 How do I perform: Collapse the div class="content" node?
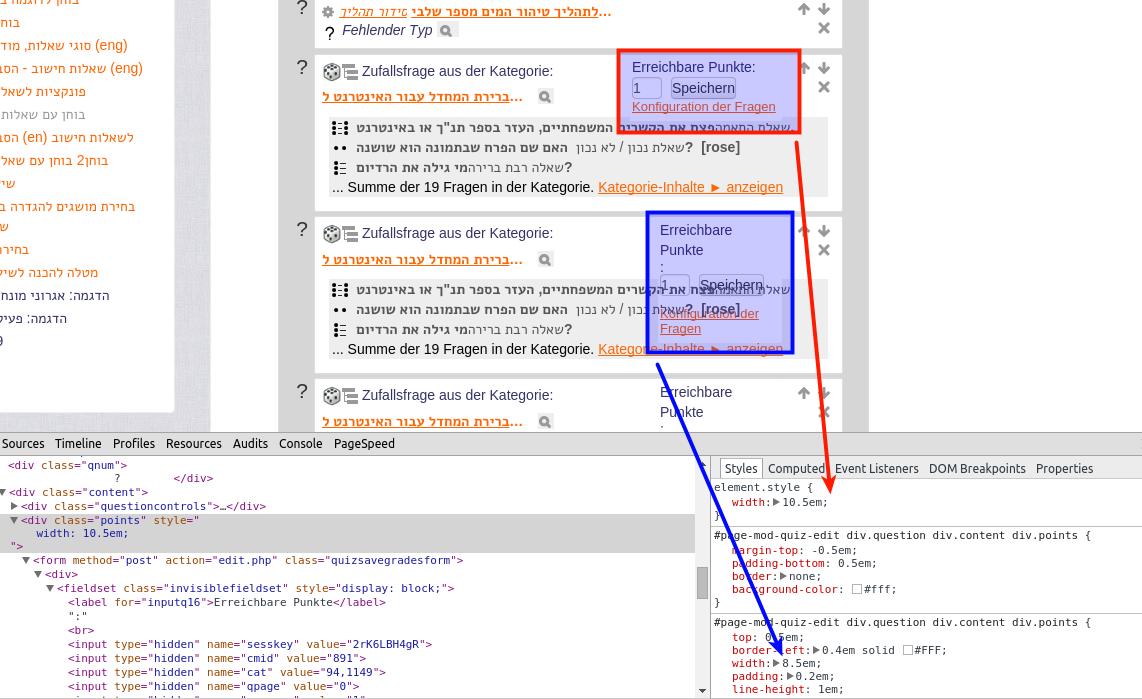point(3,493)
